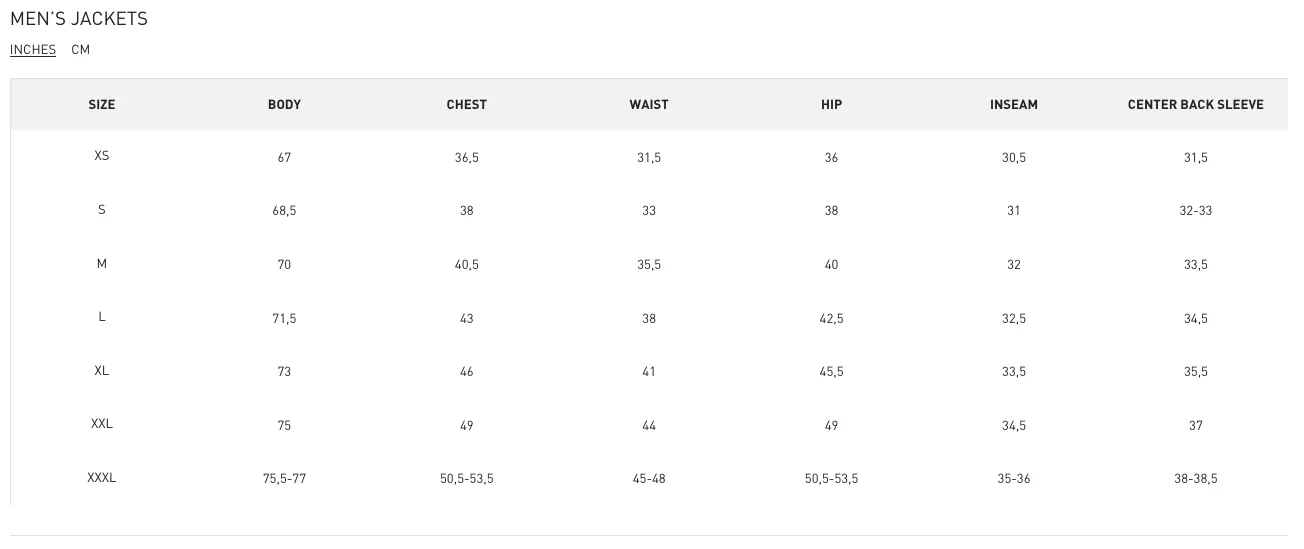Click the XS size row label
The width and height of the screenshot is (1304, 549).
click(102, 156)
